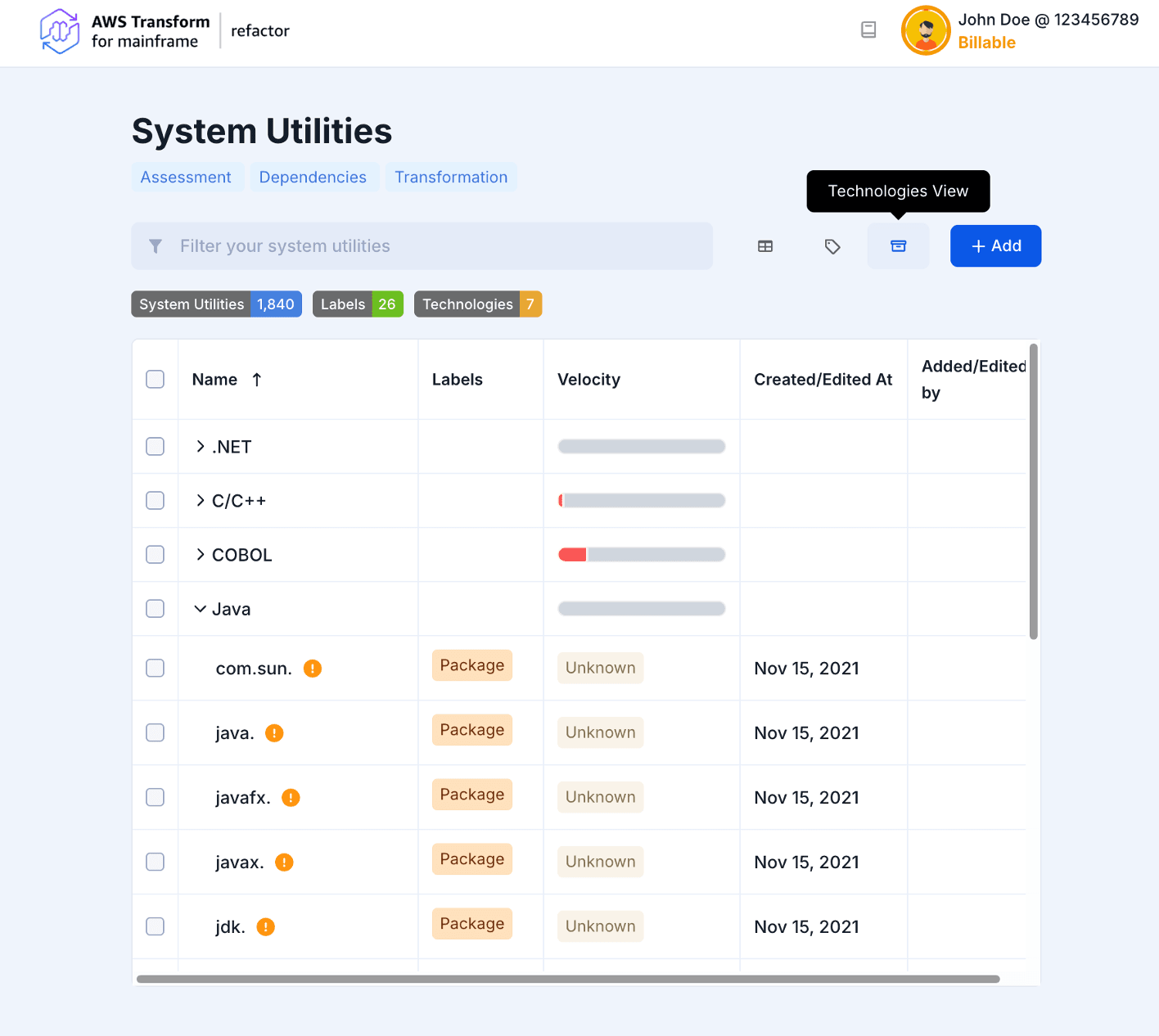
Task: Sort by Name using the arrow icon
Action: point(257,380)
